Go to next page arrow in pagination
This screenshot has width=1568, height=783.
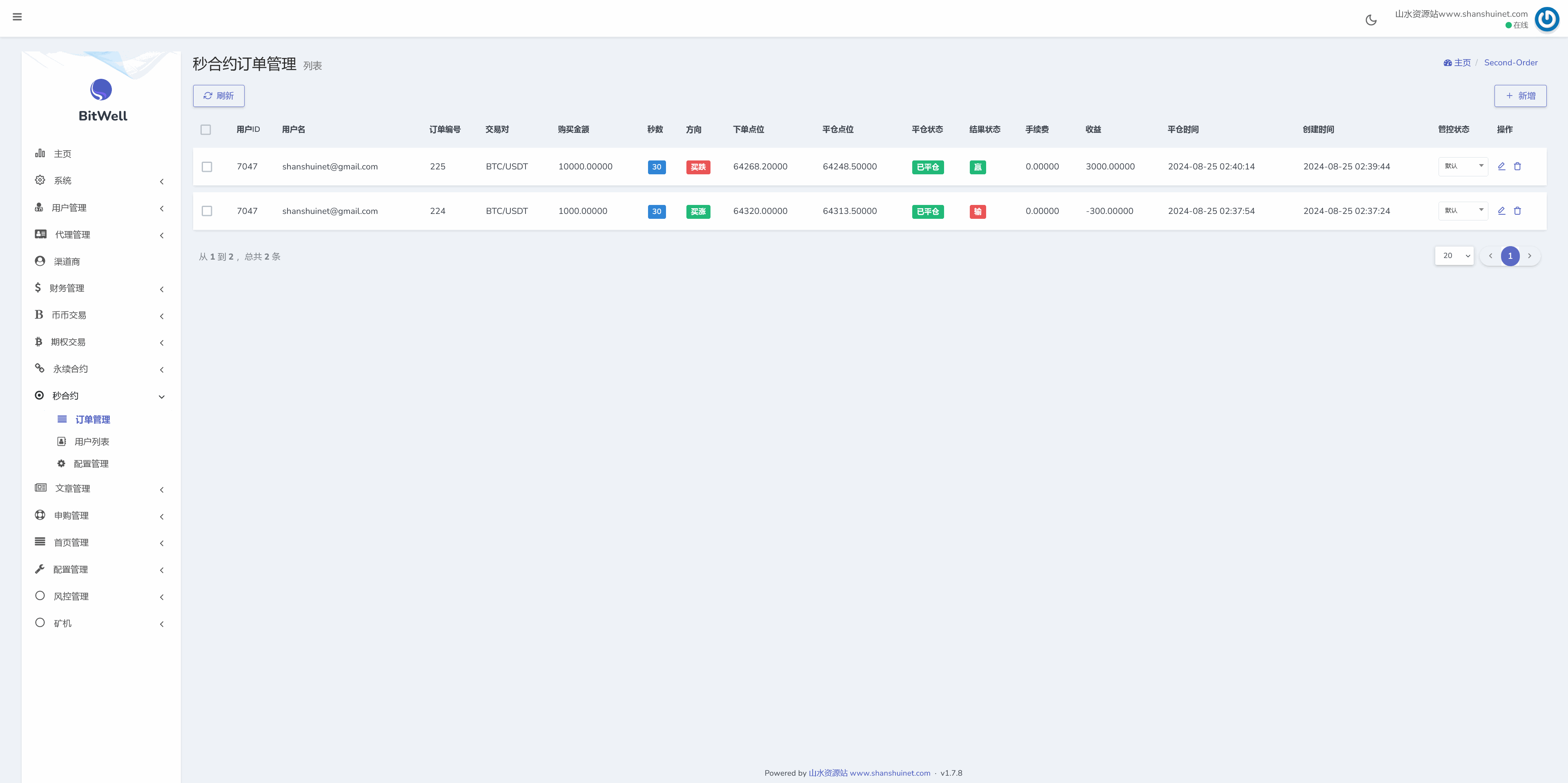1529,256
